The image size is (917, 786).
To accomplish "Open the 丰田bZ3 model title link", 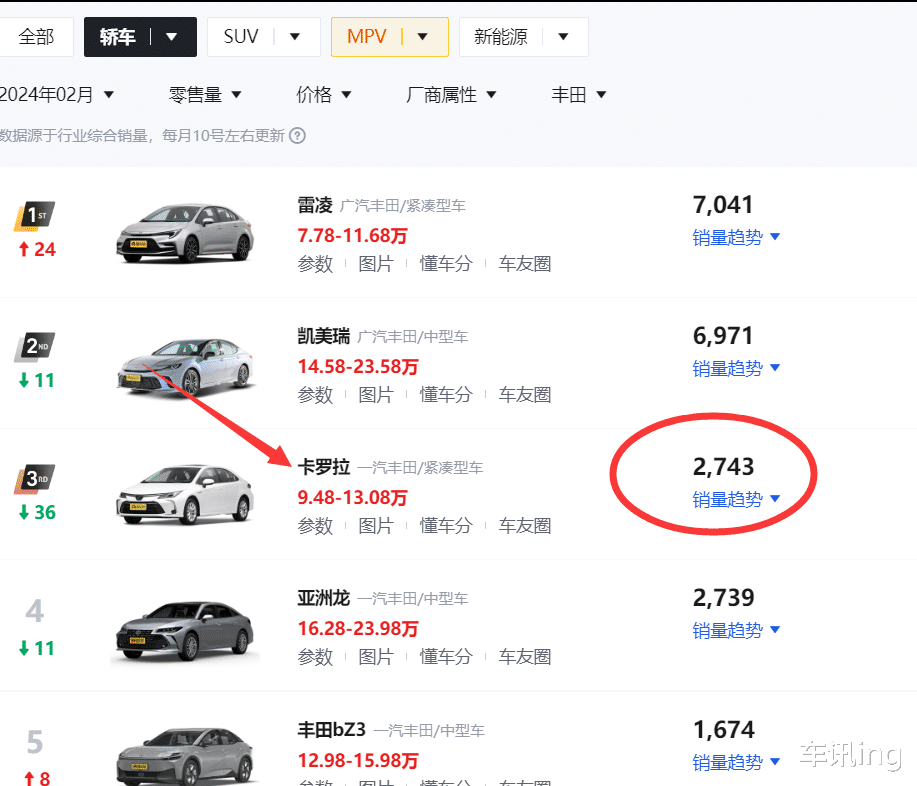I will click(332, 730).
